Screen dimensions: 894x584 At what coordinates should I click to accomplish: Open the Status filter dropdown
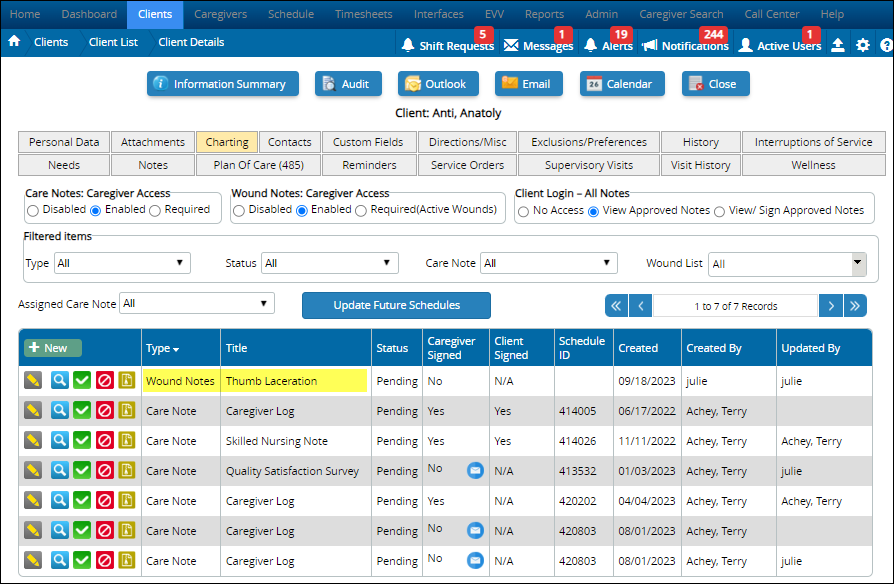[x=330, y=263]
